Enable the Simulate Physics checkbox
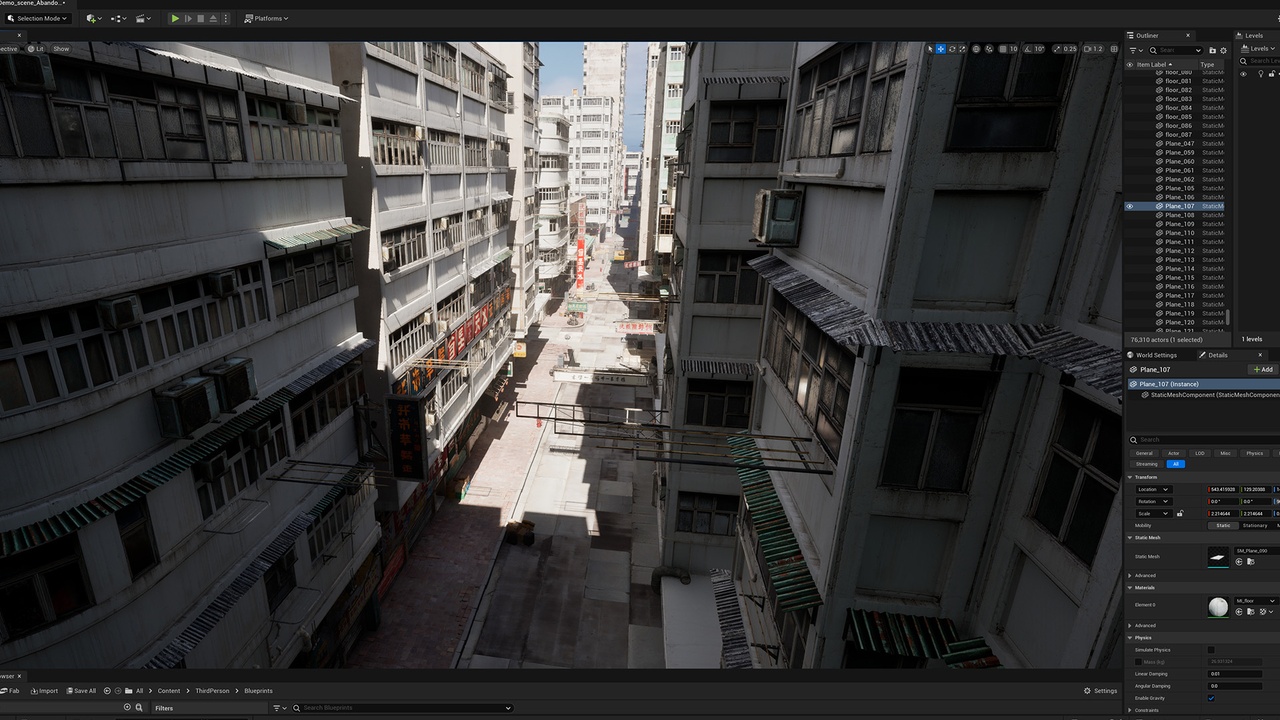The width and height of the screenshot is (1280, 720). (x=1211, y=649)
